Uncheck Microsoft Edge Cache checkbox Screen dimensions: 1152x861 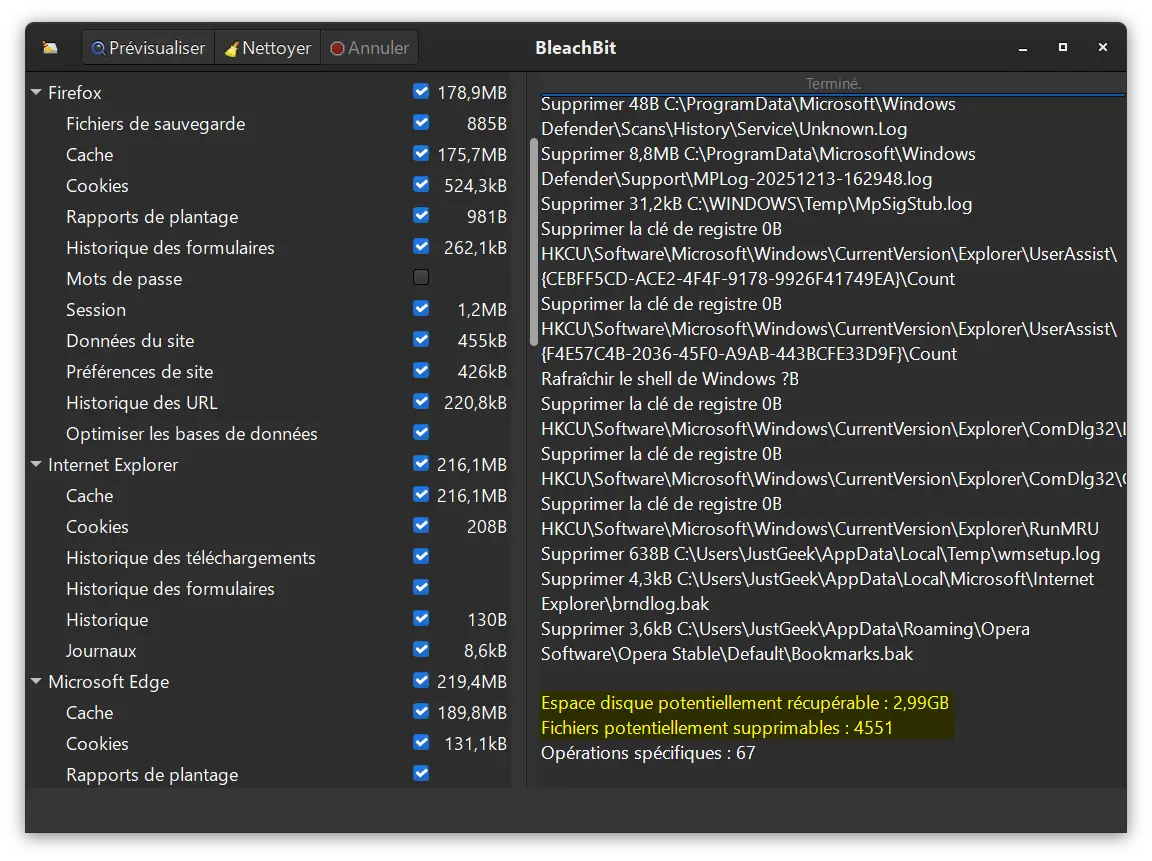click(421, 711)
